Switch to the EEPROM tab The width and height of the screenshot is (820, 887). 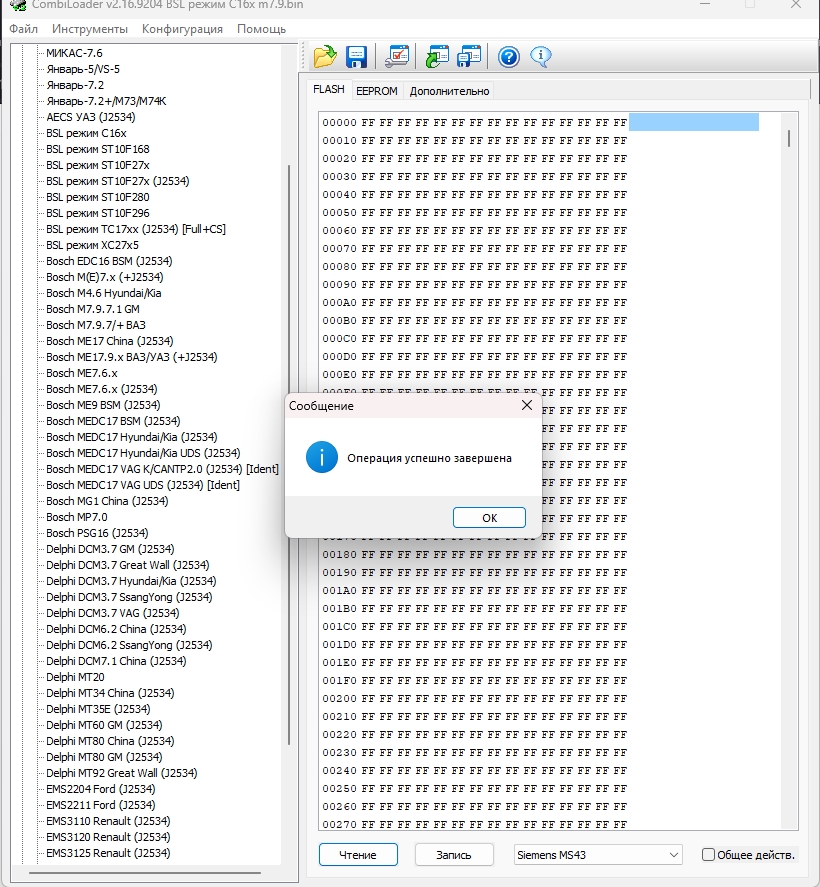[x=376, y=91]
